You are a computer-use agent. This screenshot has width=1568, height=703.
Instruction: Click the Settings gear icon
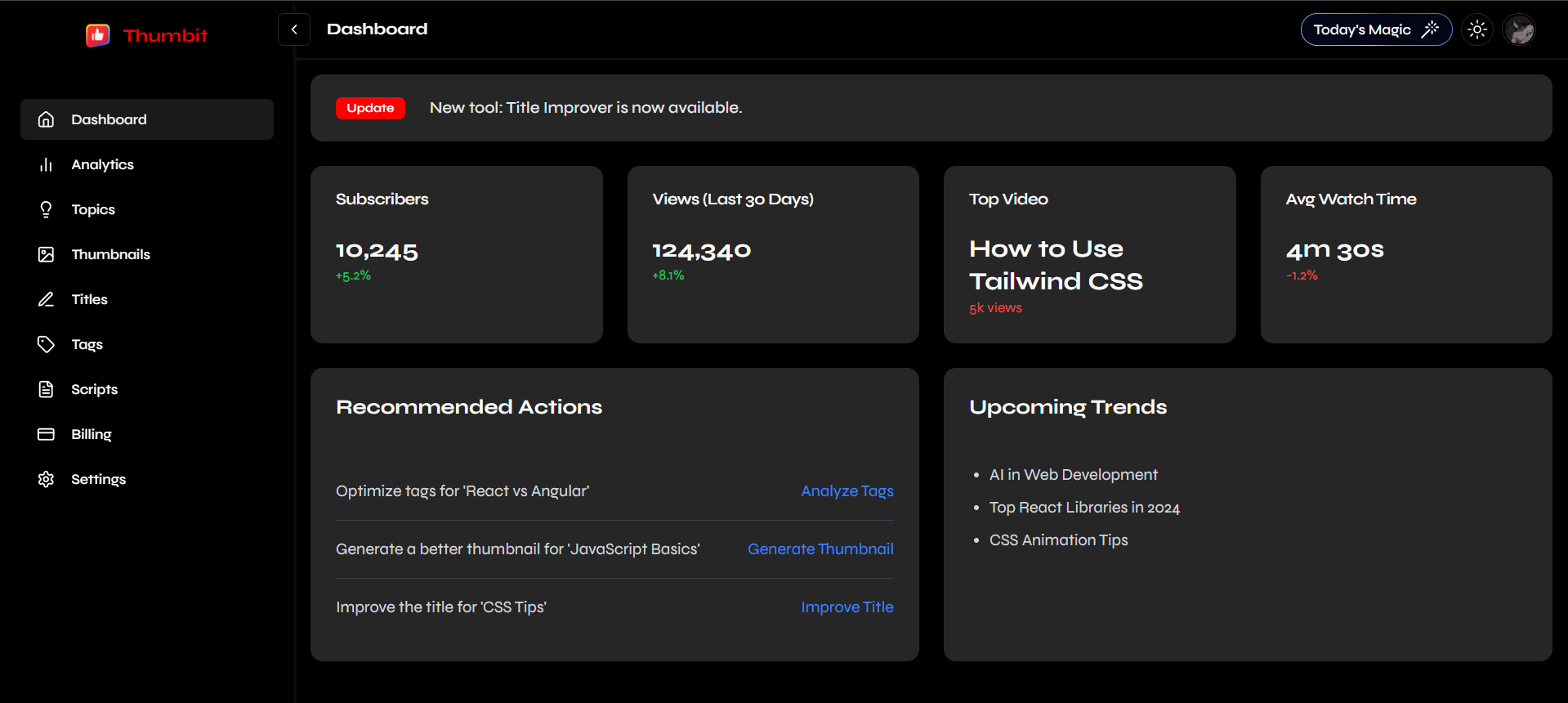click(x=47, y=479)
